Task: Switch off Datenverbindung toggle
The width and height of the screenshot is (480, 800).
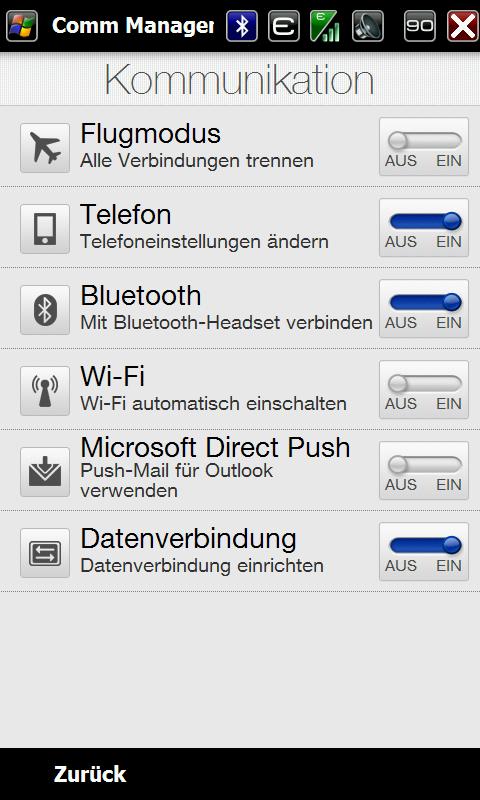Action: pos(424,552)
